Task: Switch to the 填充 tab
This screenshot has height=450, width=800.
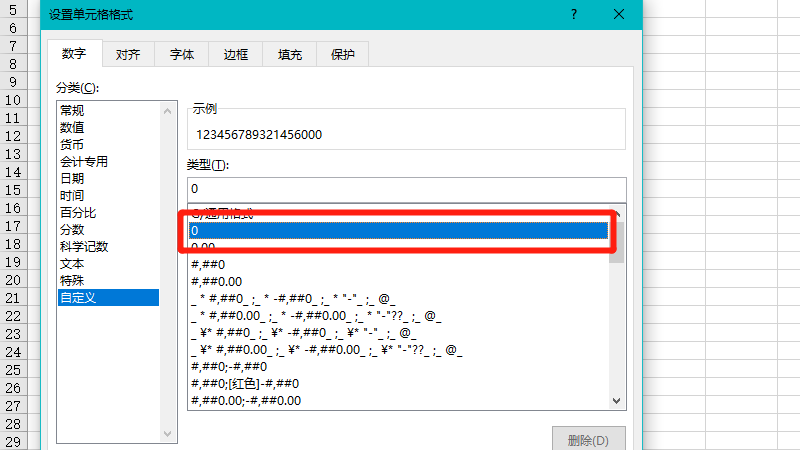Action: pos(289,55)
